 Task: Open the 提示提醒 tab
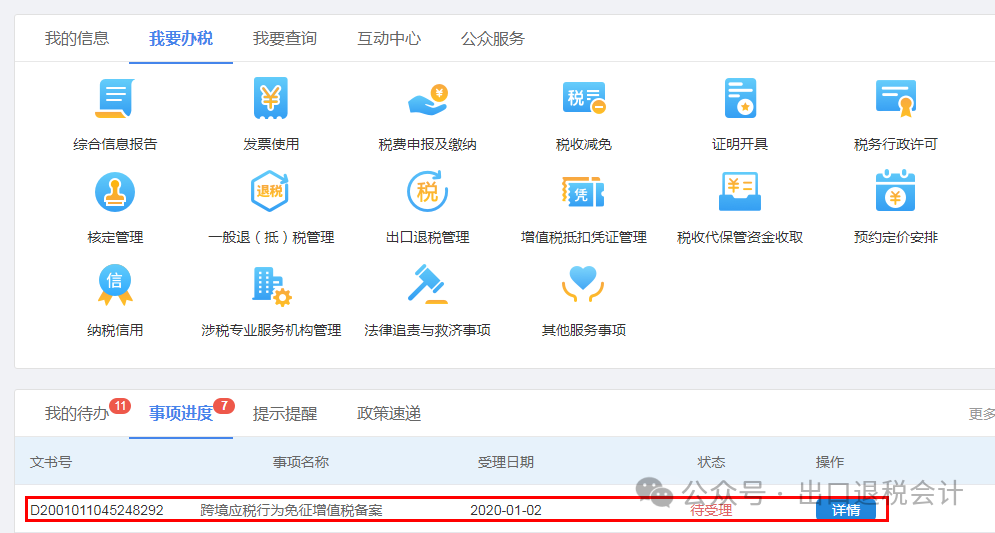click(x=285, y=414)
